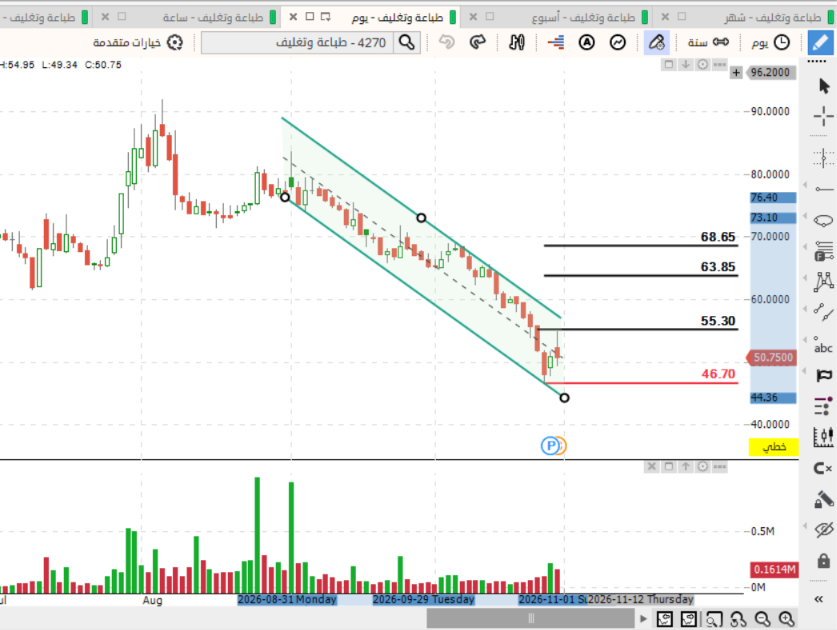Select the ellipse shape tool
This screenshot has width=837, height=630.
click(x=824, y=220)
